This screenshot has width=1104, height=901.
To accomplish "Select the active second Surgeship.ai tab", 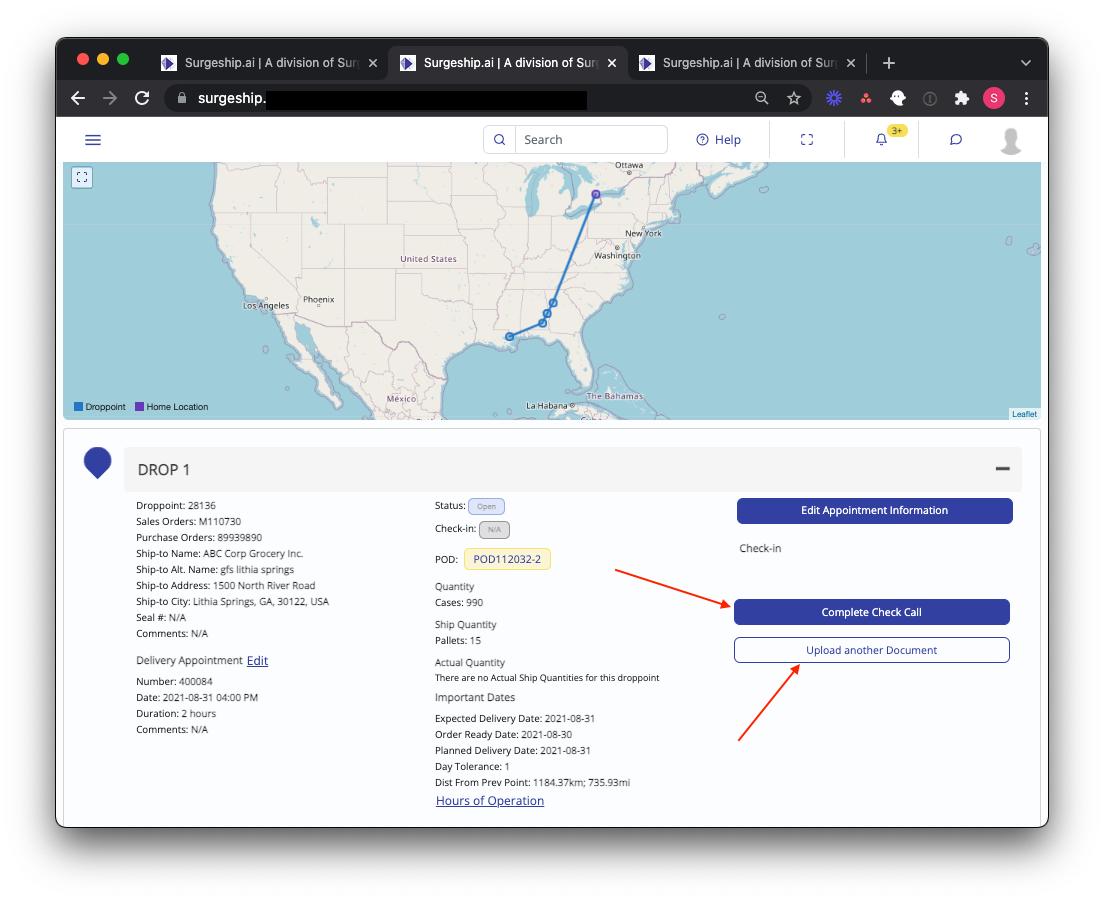I will 508,63.
